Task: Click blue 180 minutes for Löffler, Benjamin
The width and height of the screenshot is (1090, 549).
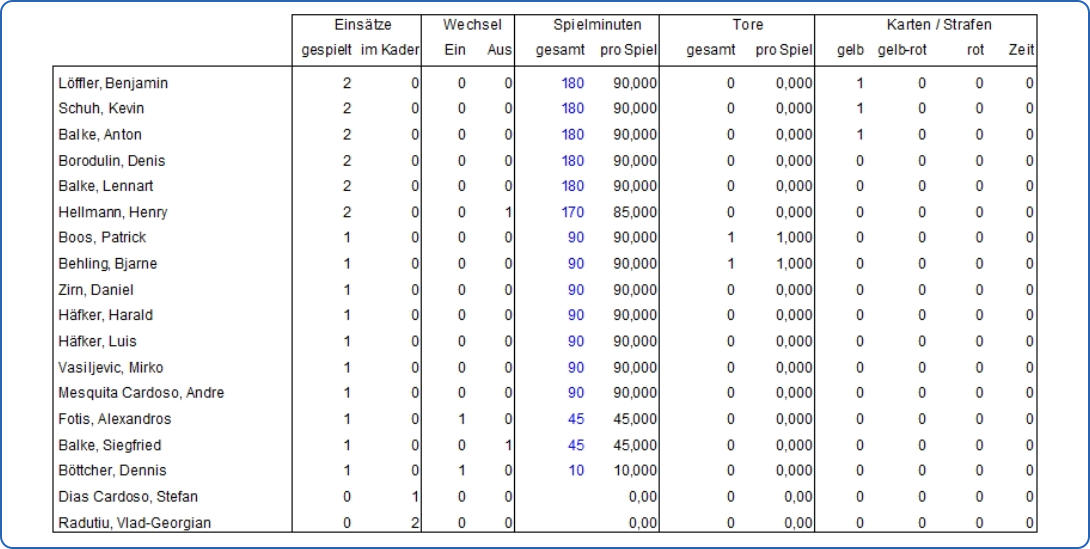Action: tap(573, 83)
